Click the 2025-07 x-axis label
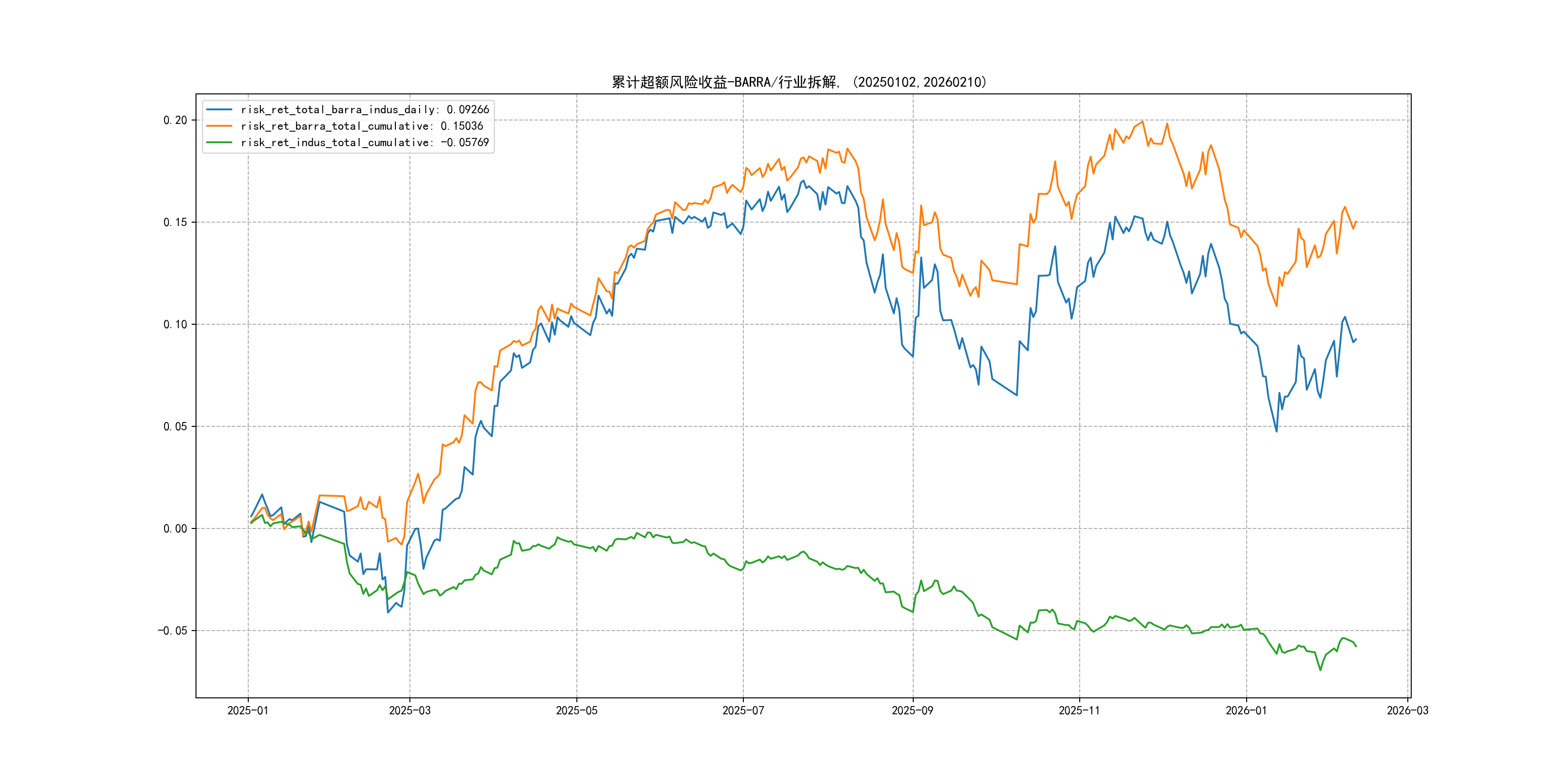The height and width of the screenshot is (784, 1568). pyautogui.click(x=743, y=710)
